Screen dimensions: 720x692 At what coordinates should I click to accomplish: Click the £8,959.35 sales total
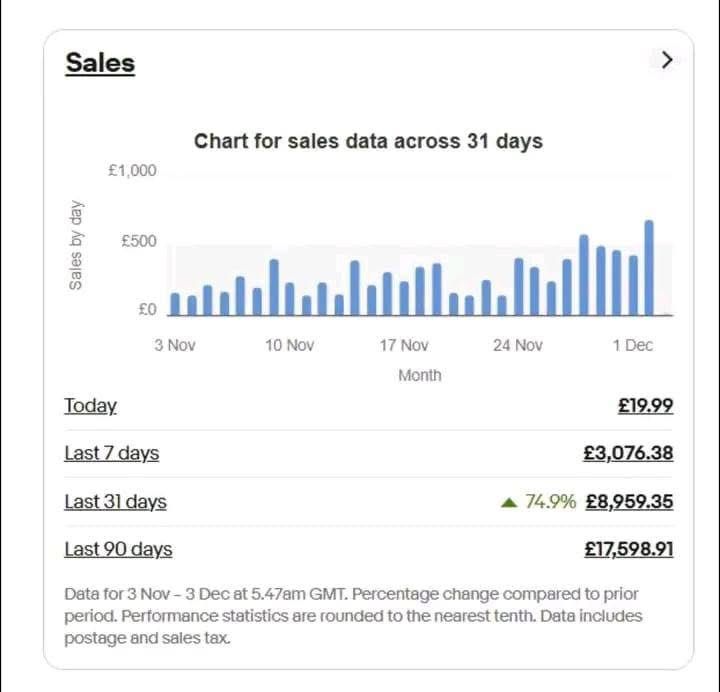tap(628, 501)
